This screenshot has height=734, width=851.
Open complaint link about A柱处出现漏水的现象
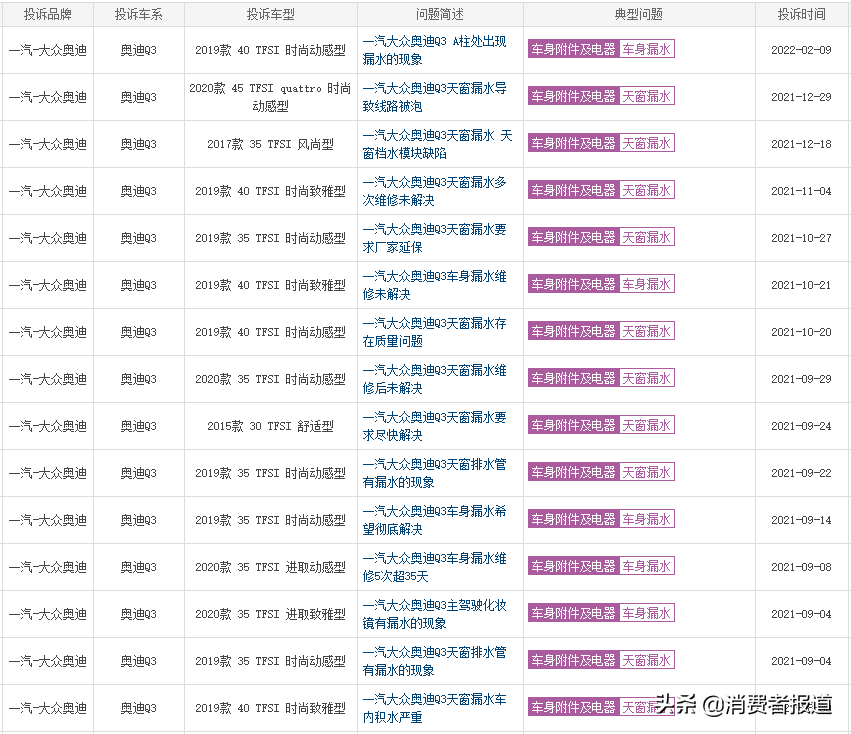(434, 50)
